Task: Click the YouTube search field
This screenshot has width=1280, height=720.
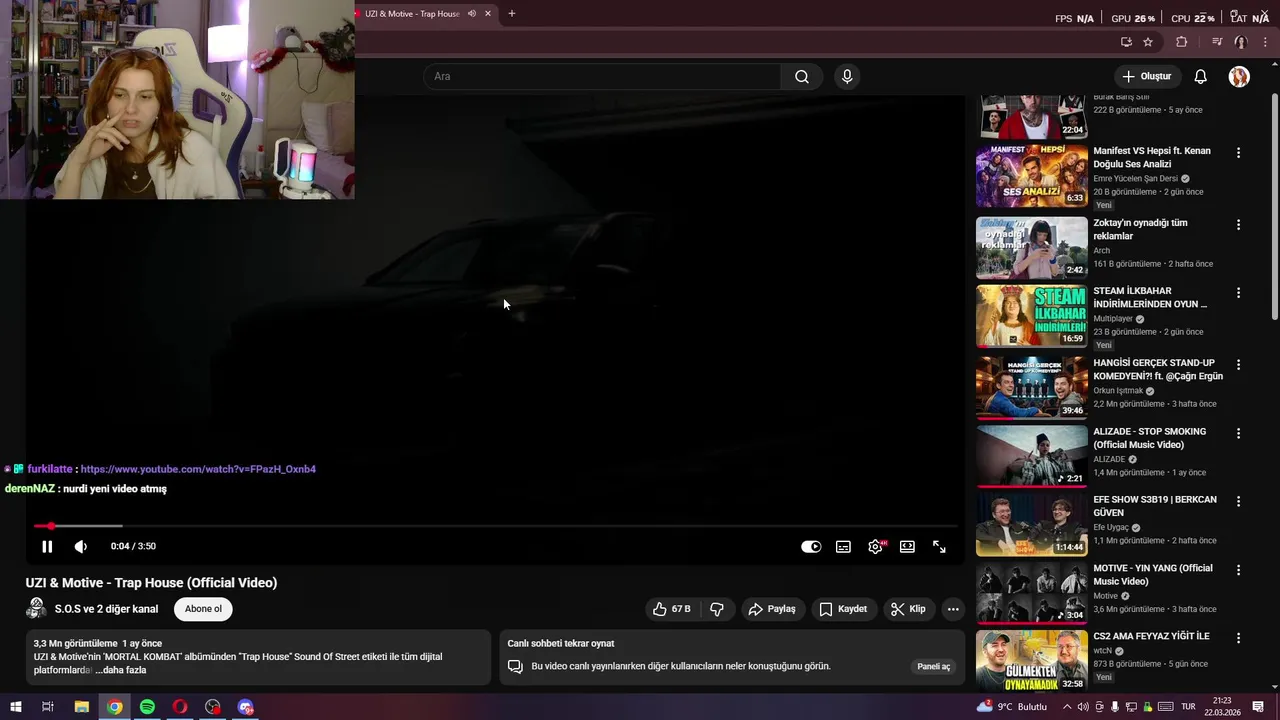Action: pyautogui.click(x=602, y=76)
